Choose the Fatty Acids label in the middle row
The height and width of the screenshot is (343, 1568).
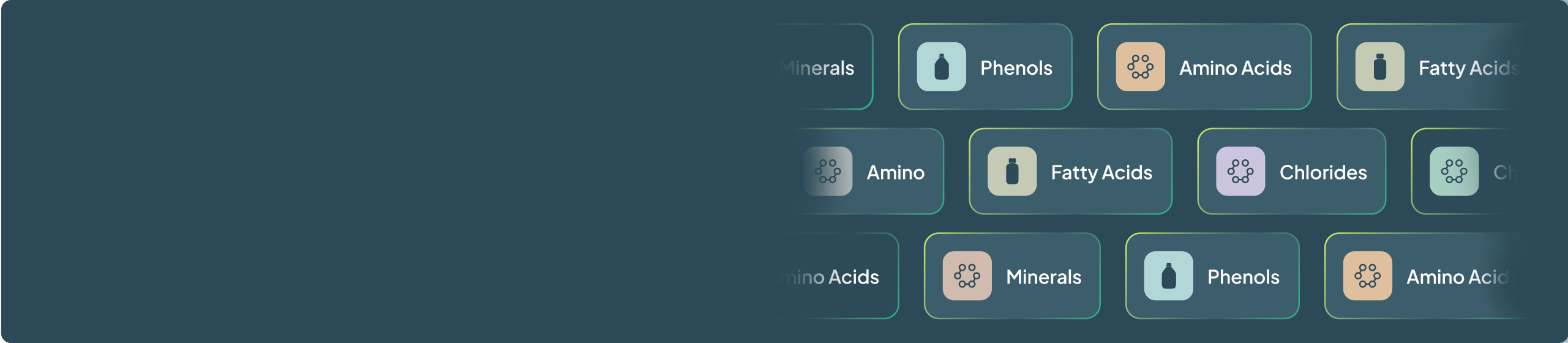pos(1101,172)
